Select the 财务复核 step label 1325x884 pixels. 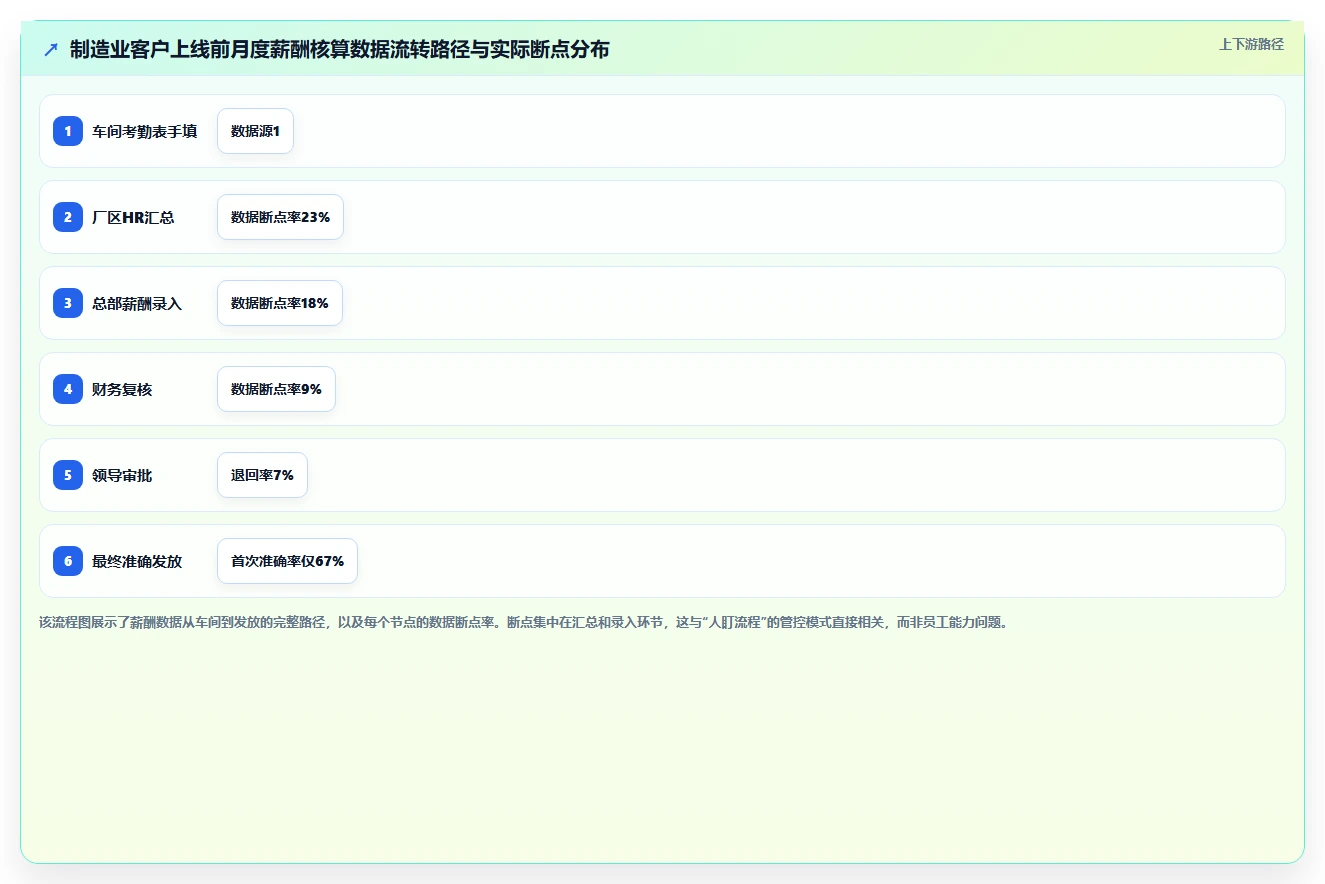click(x=122, y=389)
